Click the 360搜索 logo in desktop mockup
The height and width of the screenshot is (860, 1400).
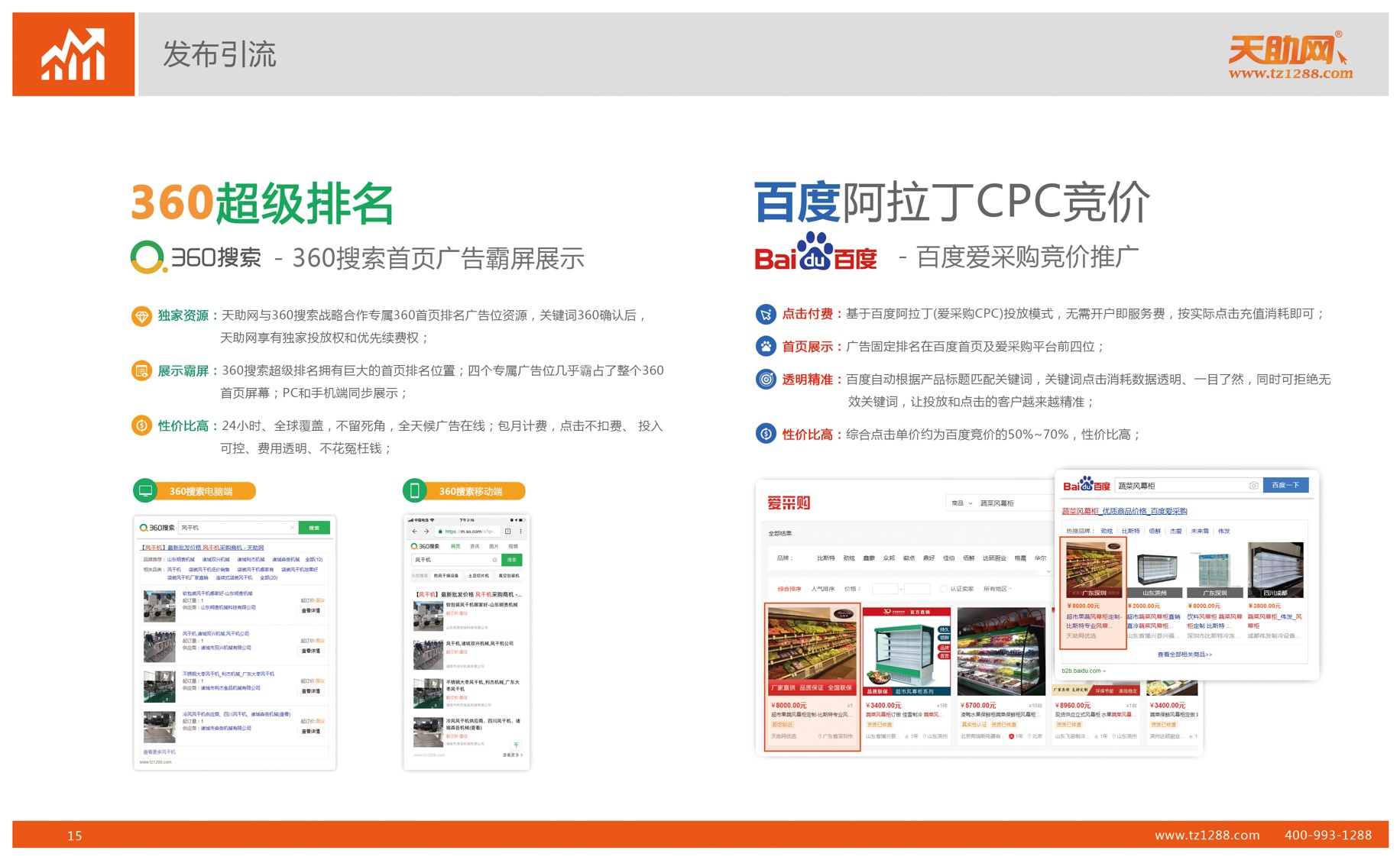(x=157, y=528)
